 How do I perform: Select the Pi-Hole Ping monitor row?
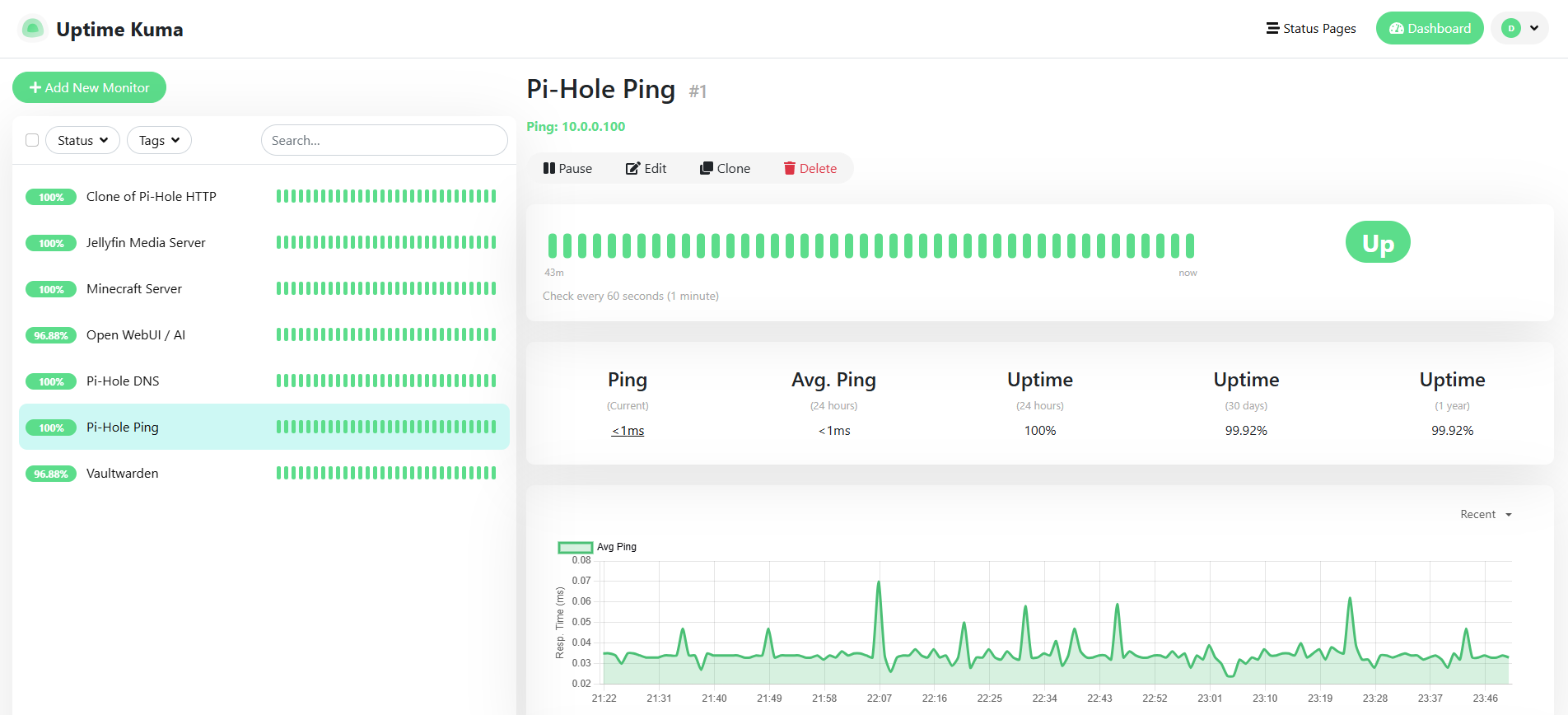coord(264,427)
